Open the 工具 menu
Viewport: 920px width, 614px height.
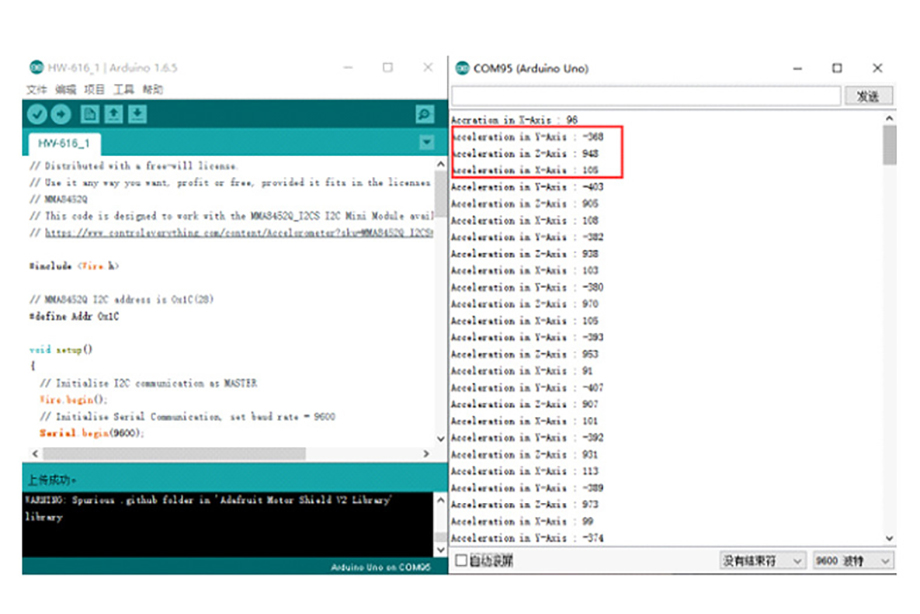(123, 89)
